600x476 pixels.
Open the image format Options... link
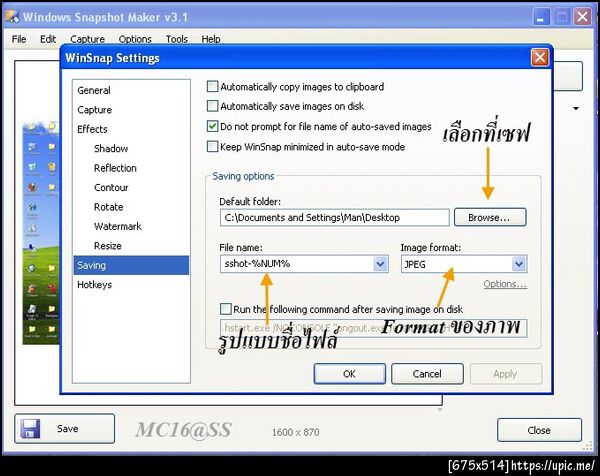[x=505, y=284]
